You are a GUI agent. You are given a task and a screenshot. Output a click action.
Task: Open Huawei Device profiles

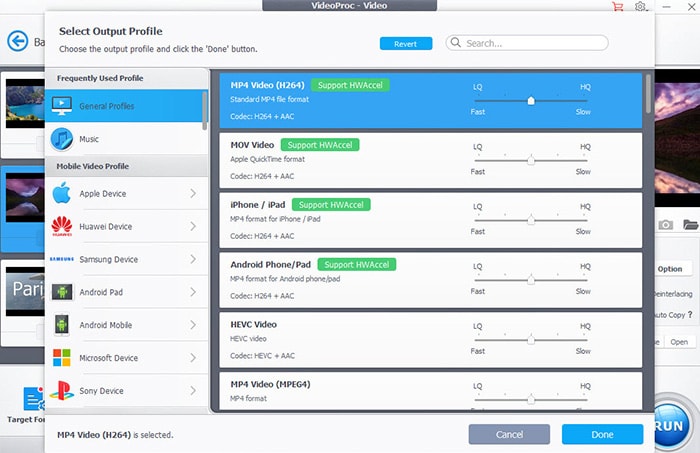point(126,226)
